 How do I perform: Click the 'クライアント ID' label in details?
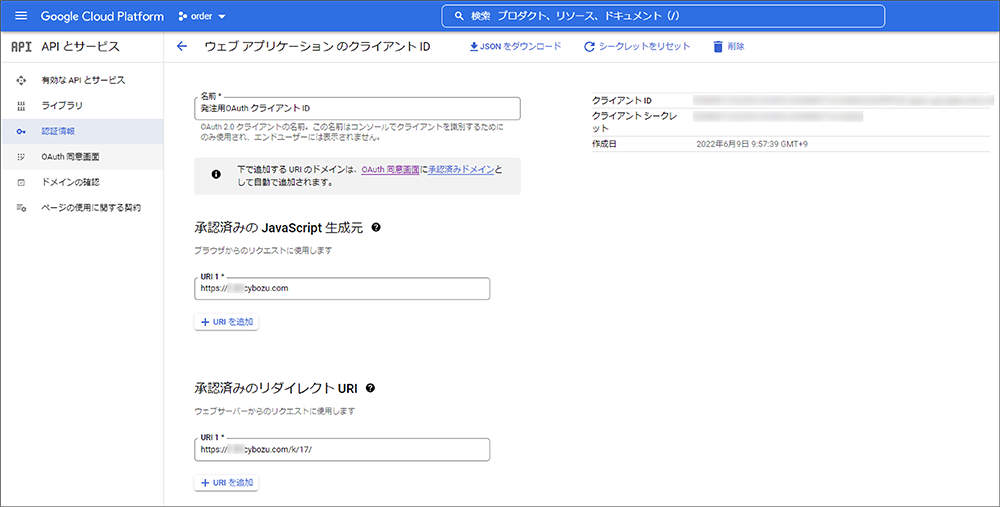pyautogui.click(x=622, y=101)
